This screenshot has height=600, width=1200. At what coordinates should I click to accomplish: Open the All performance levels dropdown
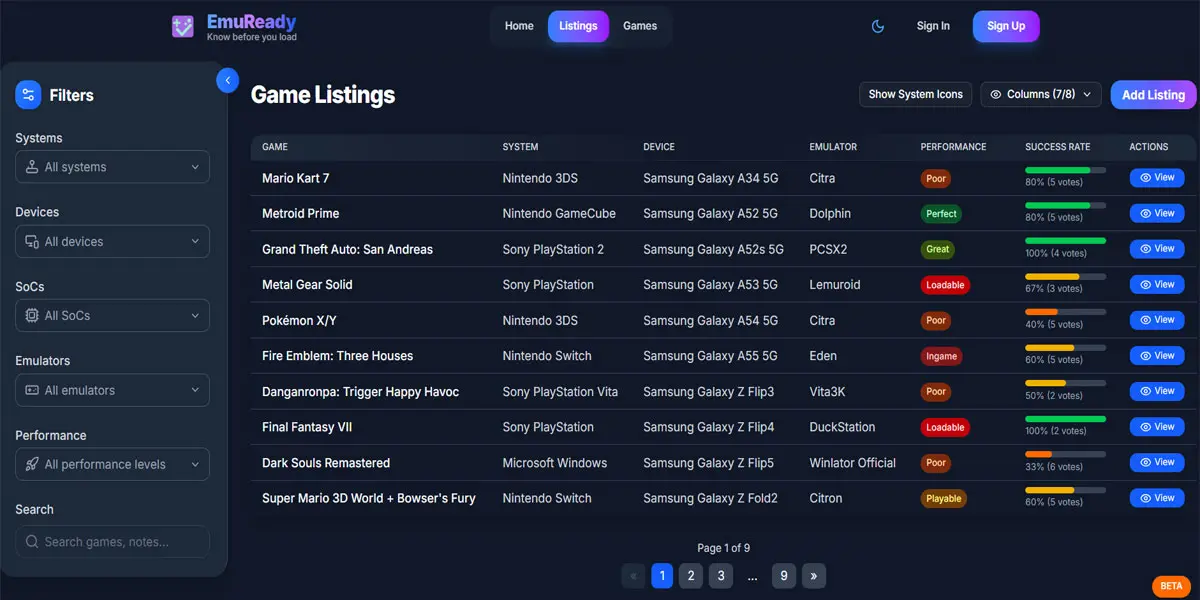pos(112,464)
